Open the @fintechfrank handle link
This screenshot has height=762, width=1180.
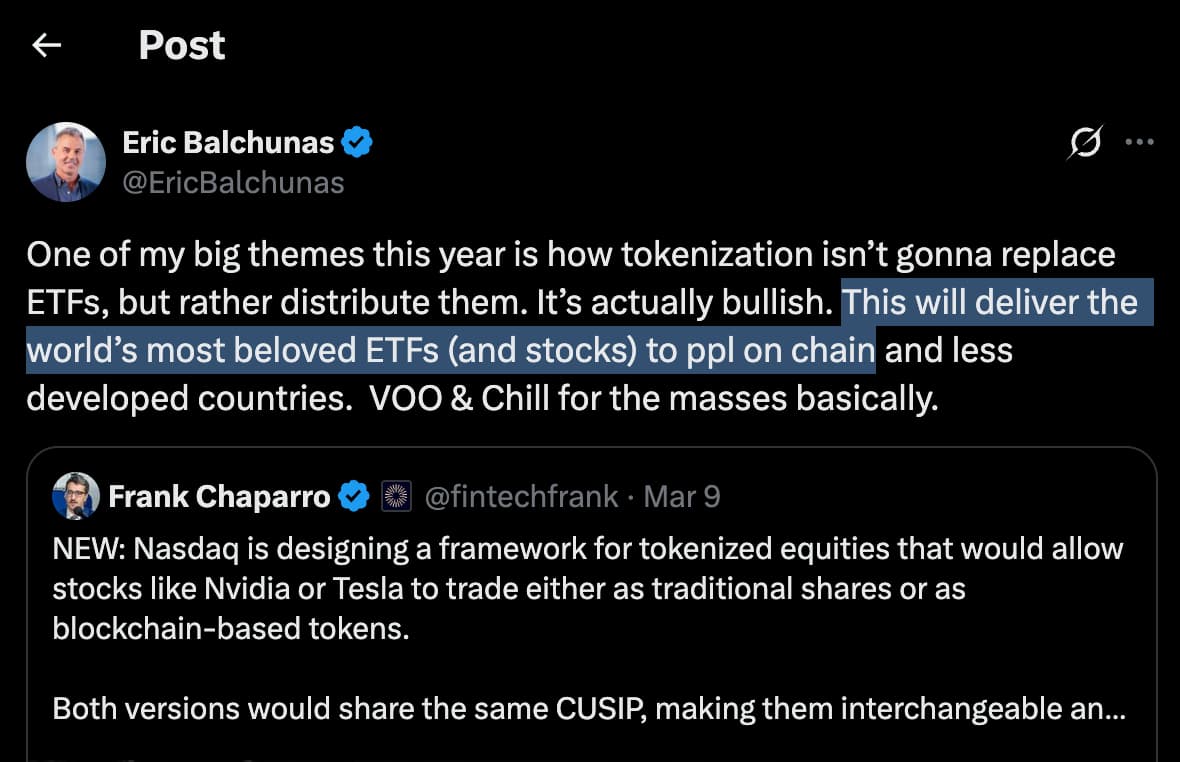pos(521,496)
